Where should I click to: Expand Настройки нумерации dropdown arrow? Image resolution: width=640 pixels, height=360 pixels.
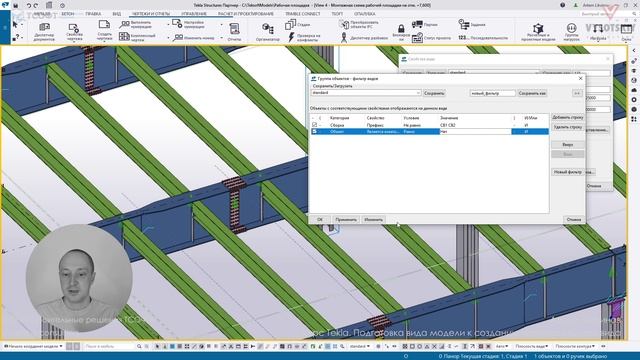[x=222, y=24]
